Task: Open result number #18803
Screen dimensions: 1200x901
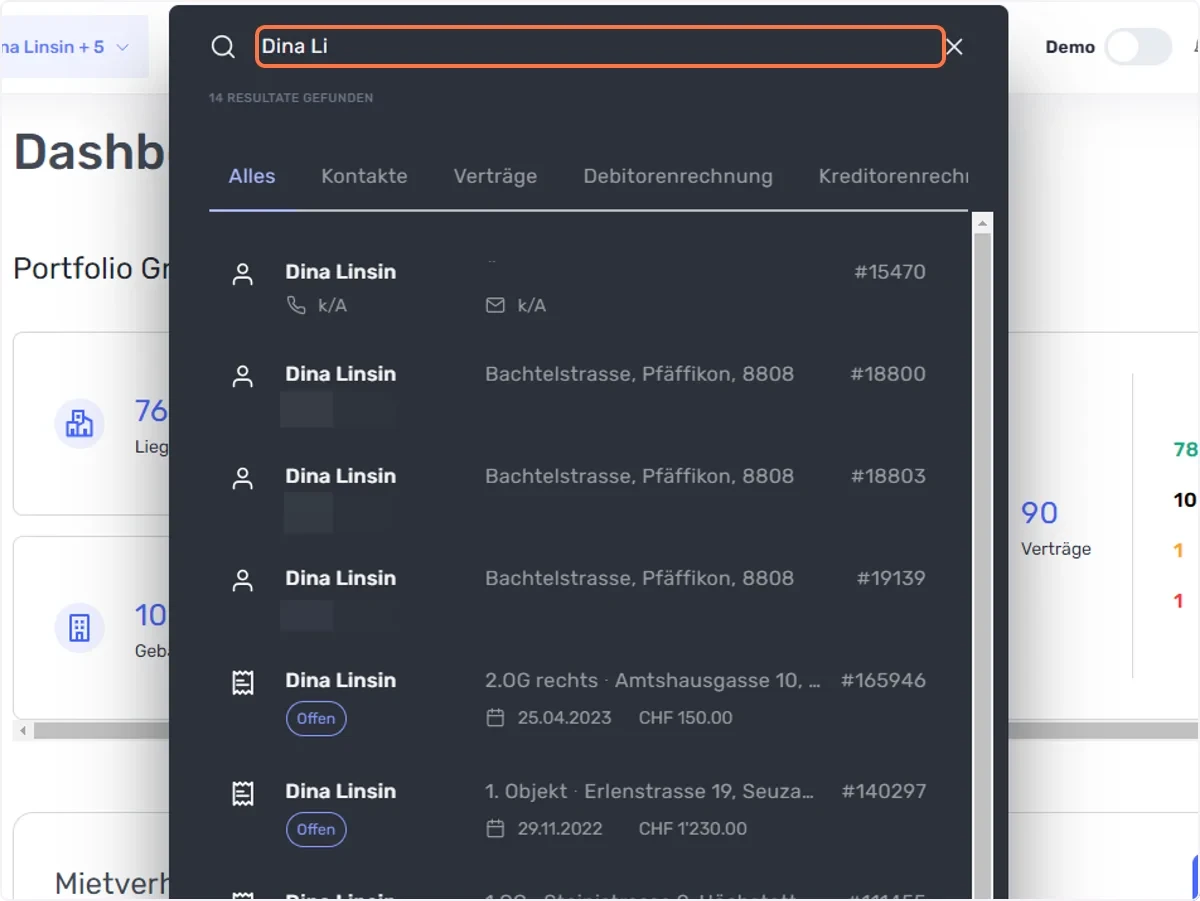Action: (888, 476)
